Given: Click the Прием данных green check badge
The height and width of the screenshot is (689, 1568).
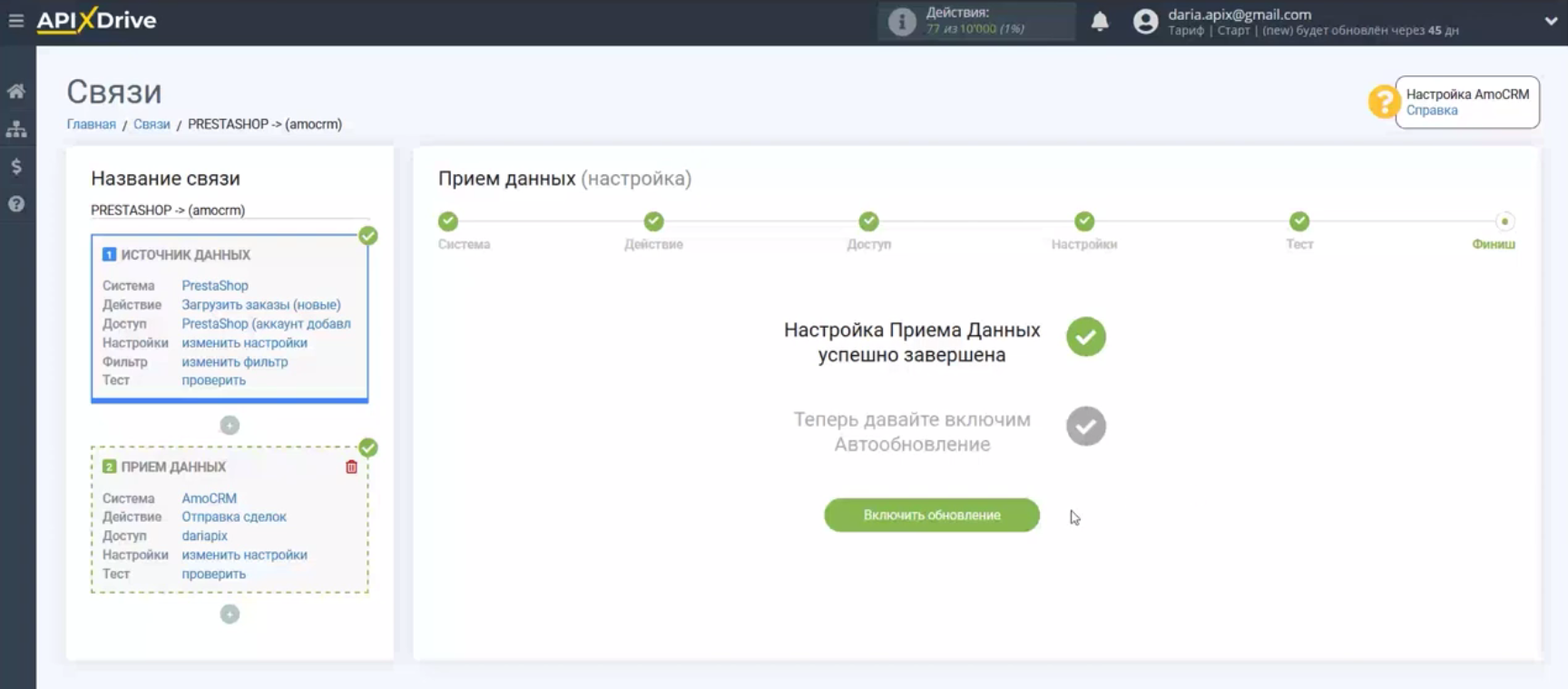Looking at the screenshot, I should [x=367, y=448].
